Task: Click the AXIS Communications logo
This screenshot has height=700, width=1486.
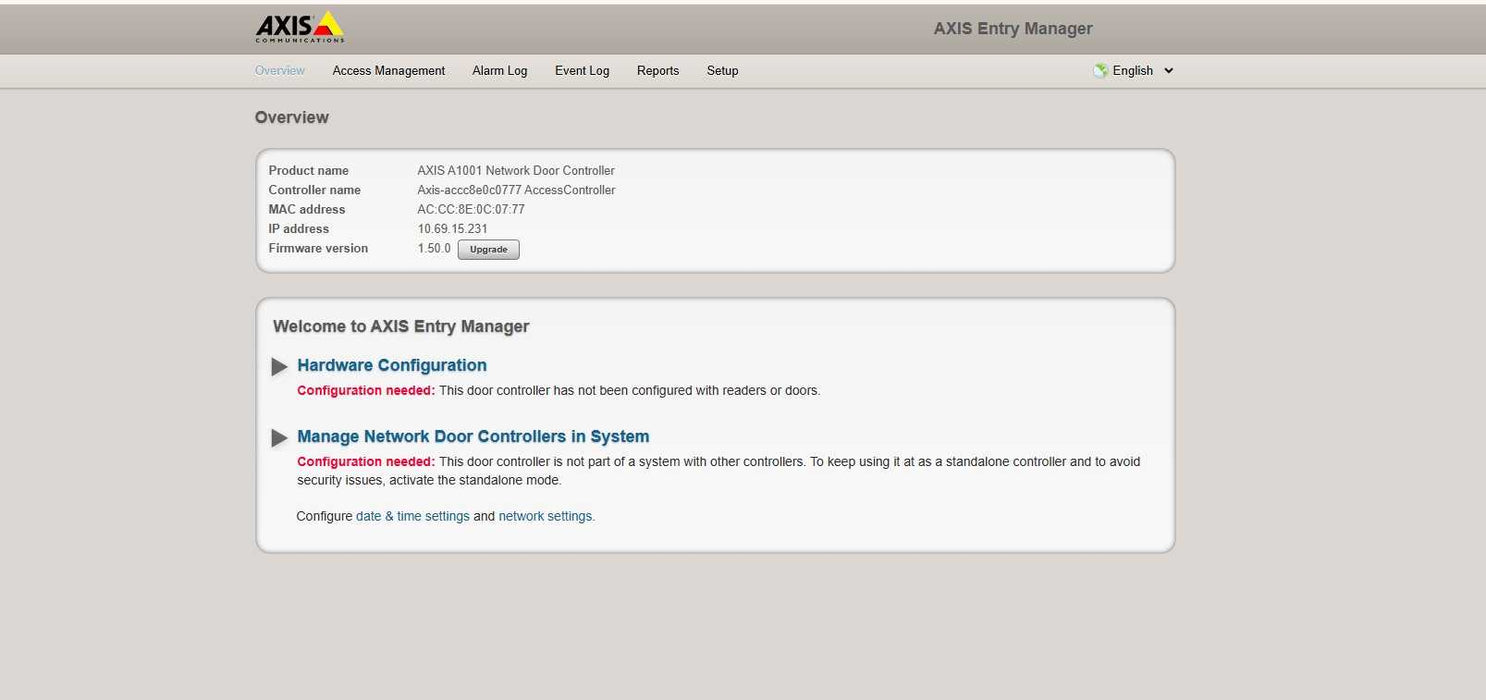Action: 300,27
